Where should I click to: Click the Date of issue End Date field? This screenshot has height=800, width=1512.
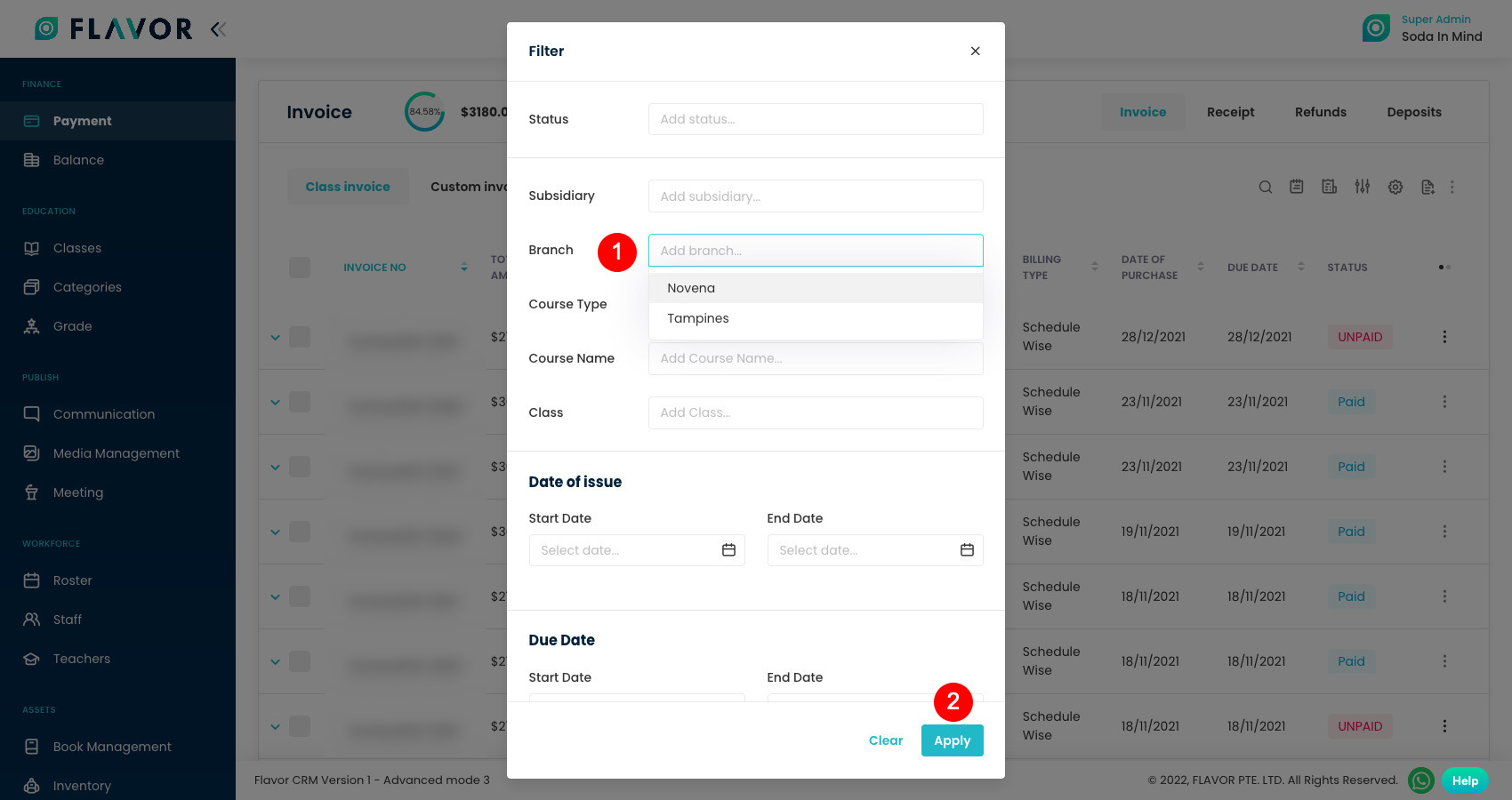tap(875, 550)
